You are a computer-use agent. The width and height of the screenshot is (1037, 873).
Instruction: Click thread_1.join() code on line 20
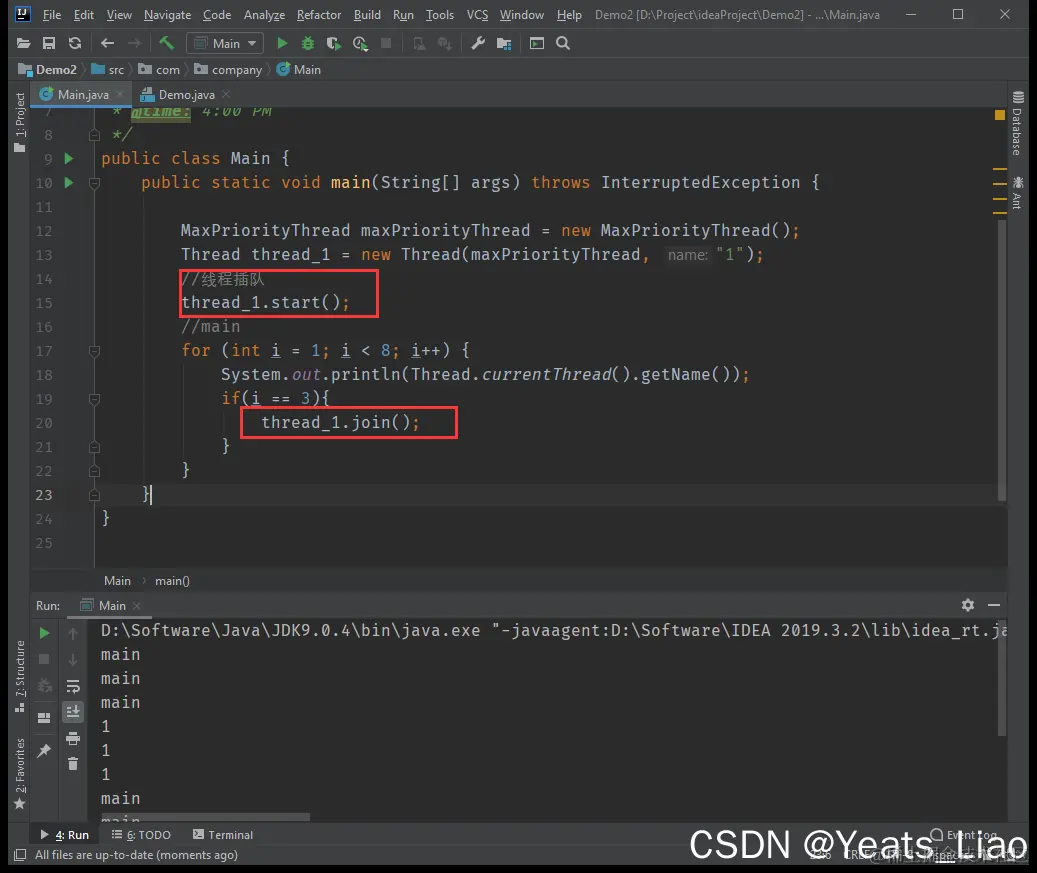340,423
